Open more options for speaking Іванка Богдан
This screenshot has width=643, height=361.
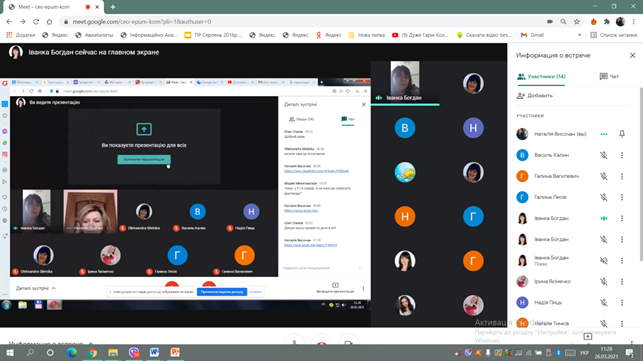(x=622, y=218)
